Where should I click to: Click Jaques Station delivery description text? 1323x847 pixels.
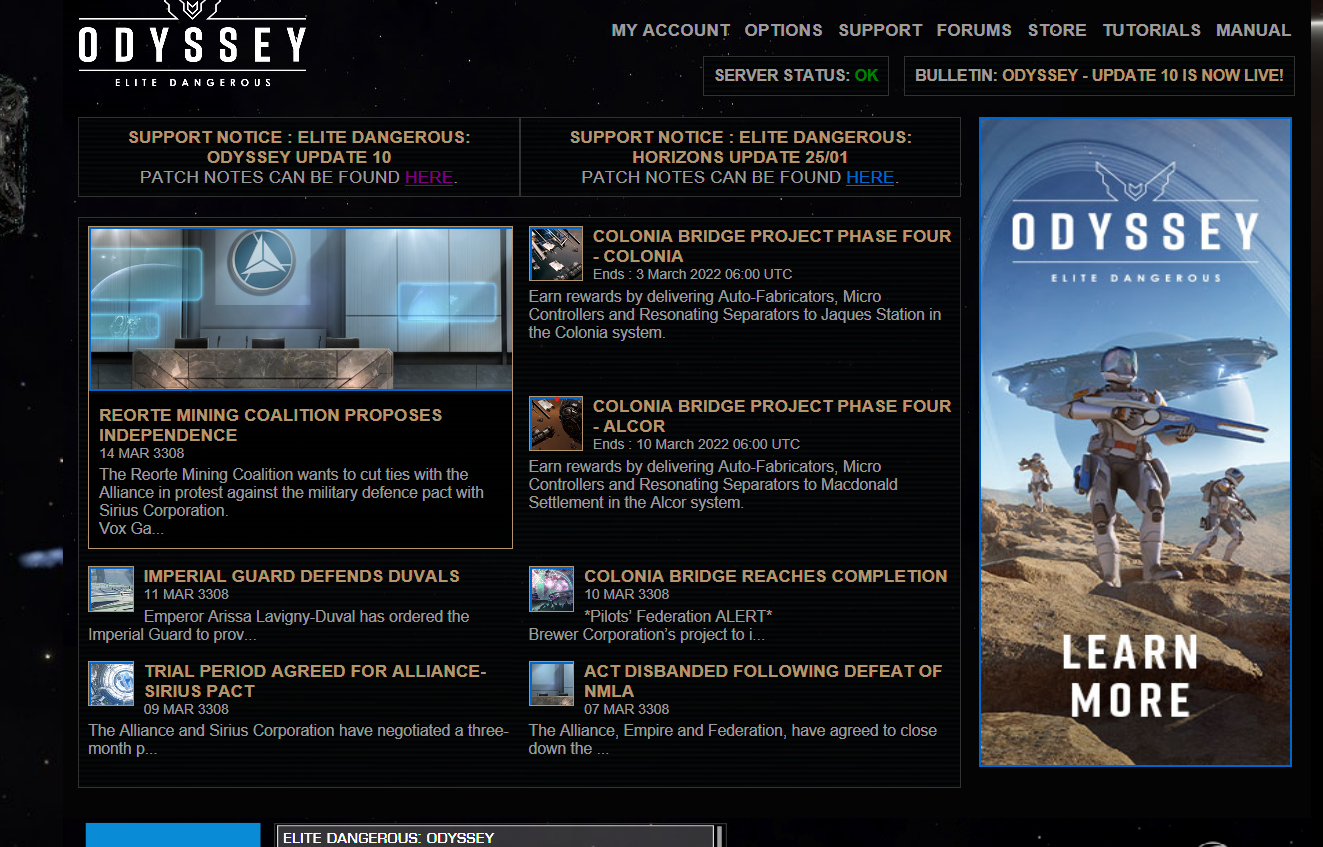(x=735, y=314)
